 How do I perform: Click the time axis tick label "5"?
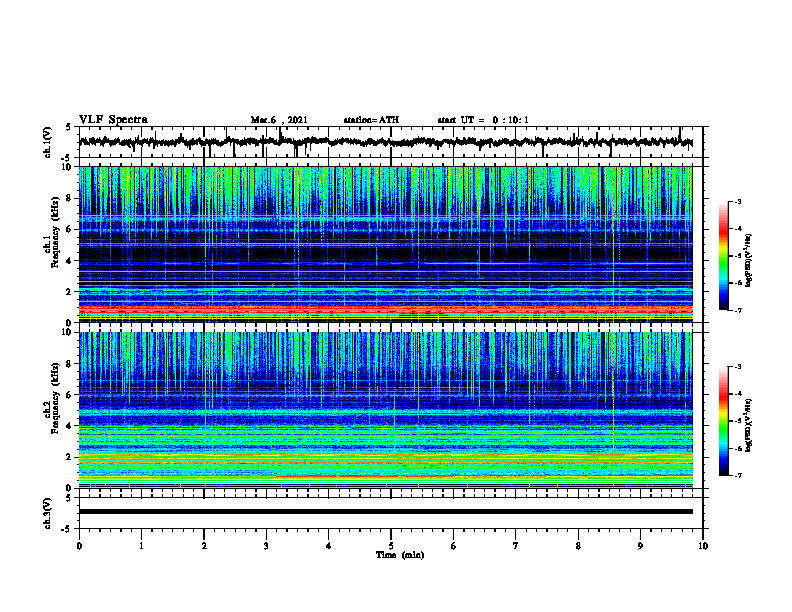pos(391,546)
